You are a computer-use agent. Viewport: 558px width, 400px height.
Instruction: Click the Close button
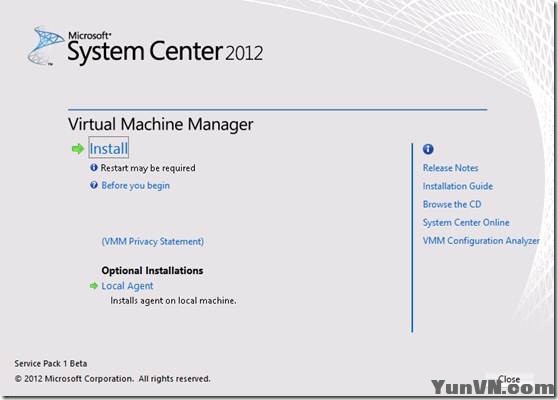(x=509, y=379)
